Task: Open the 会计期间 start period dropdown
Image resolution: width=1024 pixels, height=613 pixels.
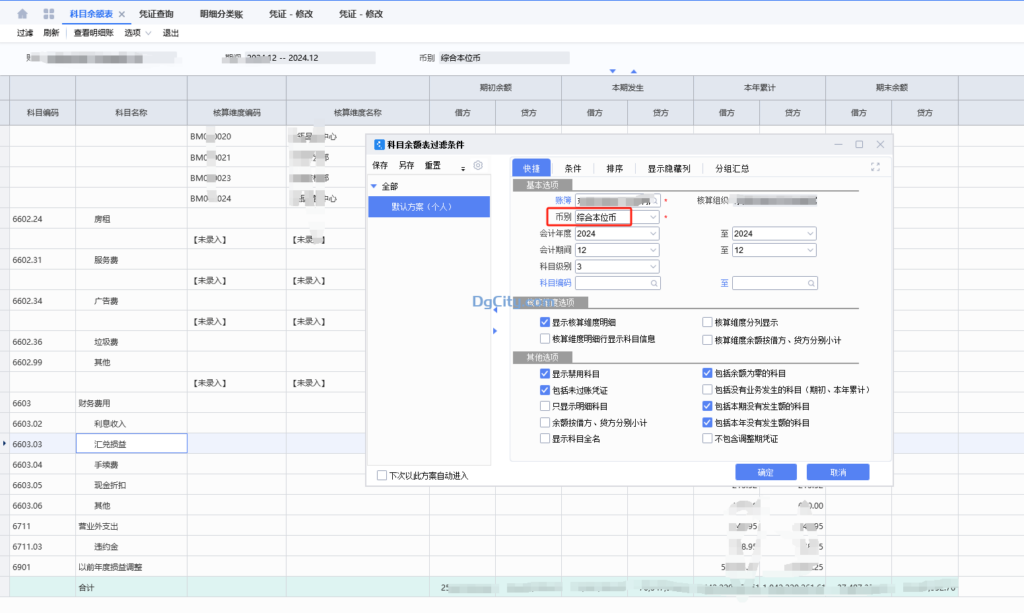Action: 653,250
